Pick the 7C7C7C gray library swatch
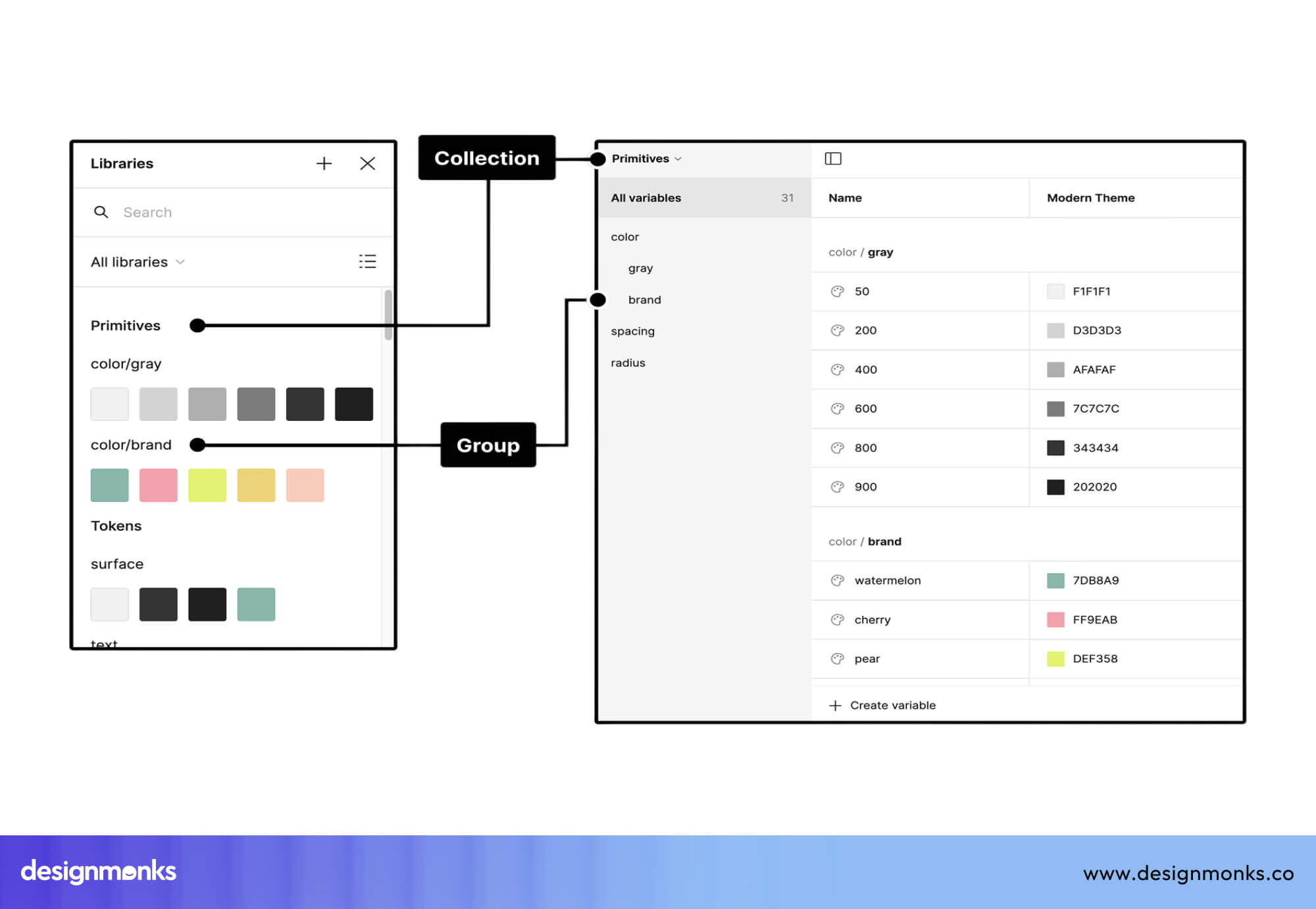 click(256, 404)
